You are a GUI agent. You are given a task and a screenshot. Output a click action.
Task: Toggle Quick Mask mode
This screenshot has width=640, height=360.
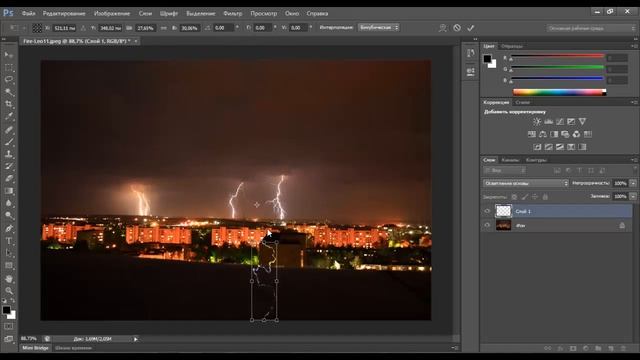(x=9, y=326)
